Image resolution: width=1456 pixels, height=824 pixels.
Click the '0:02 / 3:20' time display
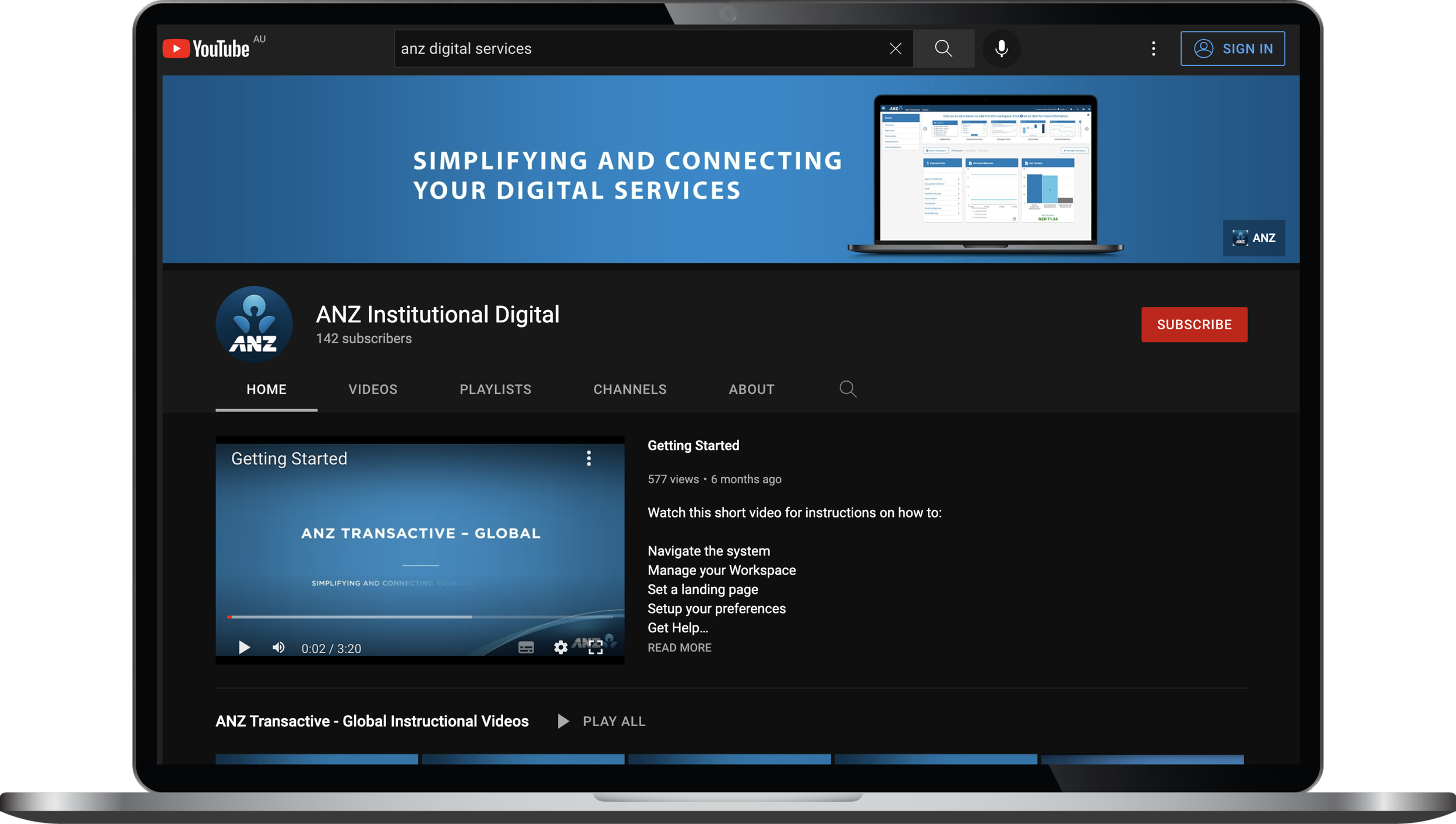(331, 649)
